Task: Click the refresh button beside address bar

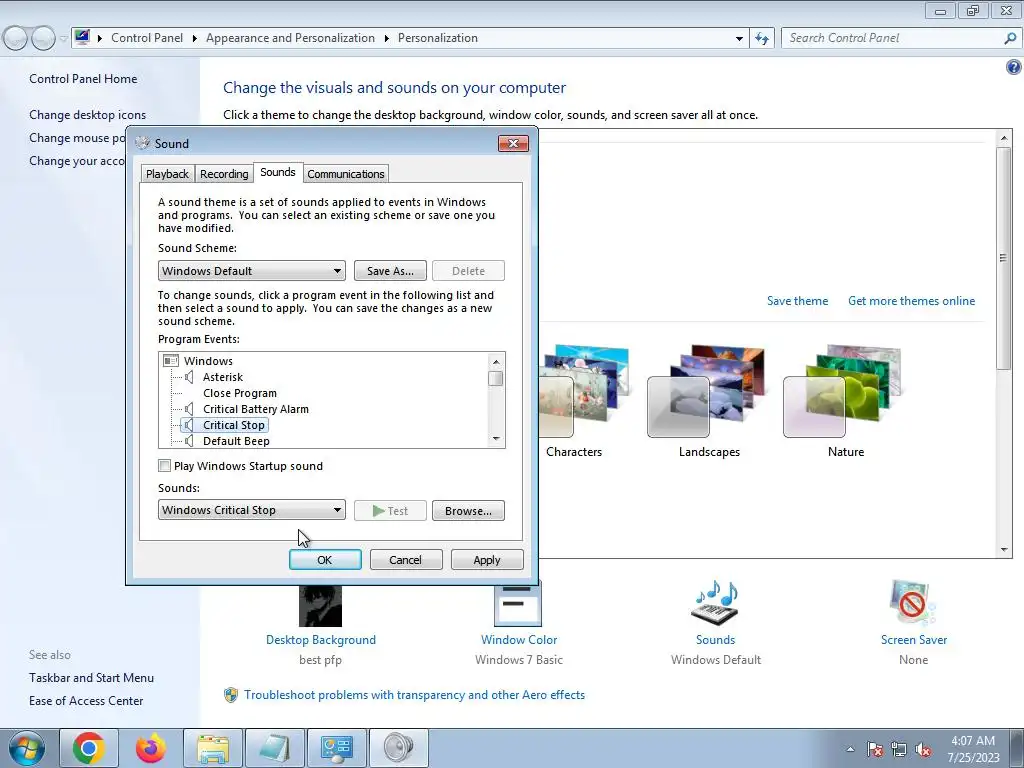Action: tap(761, 39)
